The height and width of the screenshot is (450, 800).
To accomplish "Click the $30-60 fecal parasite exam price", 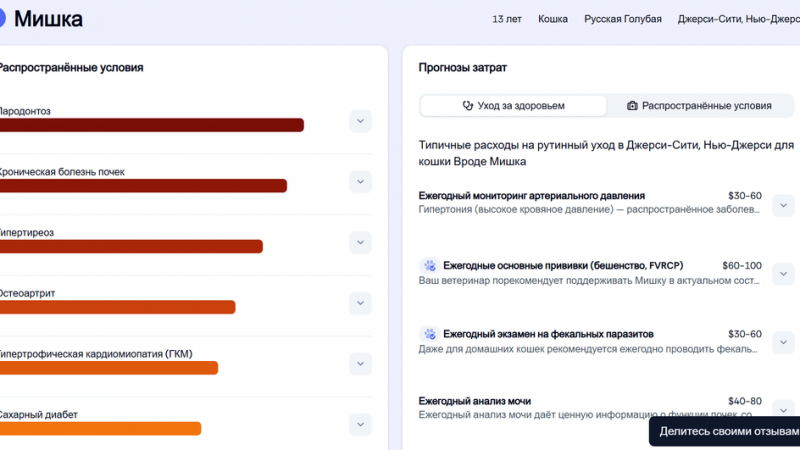I will click(744, 334).
